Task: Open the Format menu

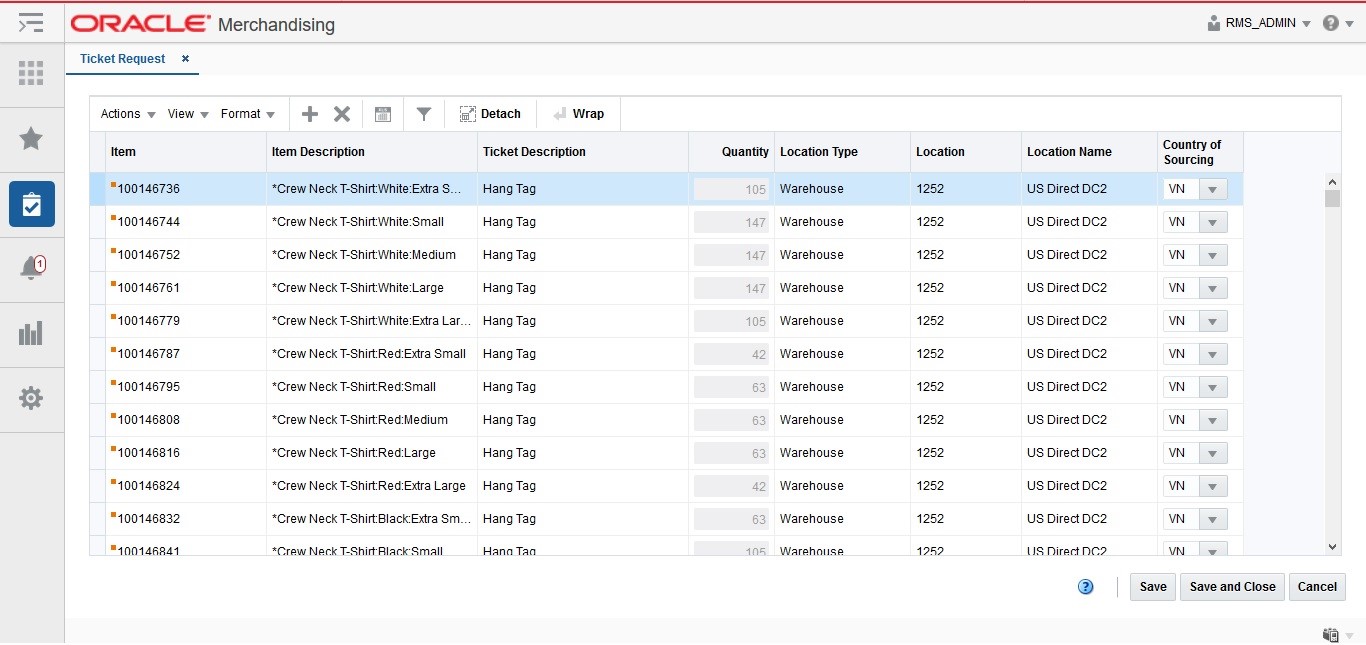Action: 248,114
